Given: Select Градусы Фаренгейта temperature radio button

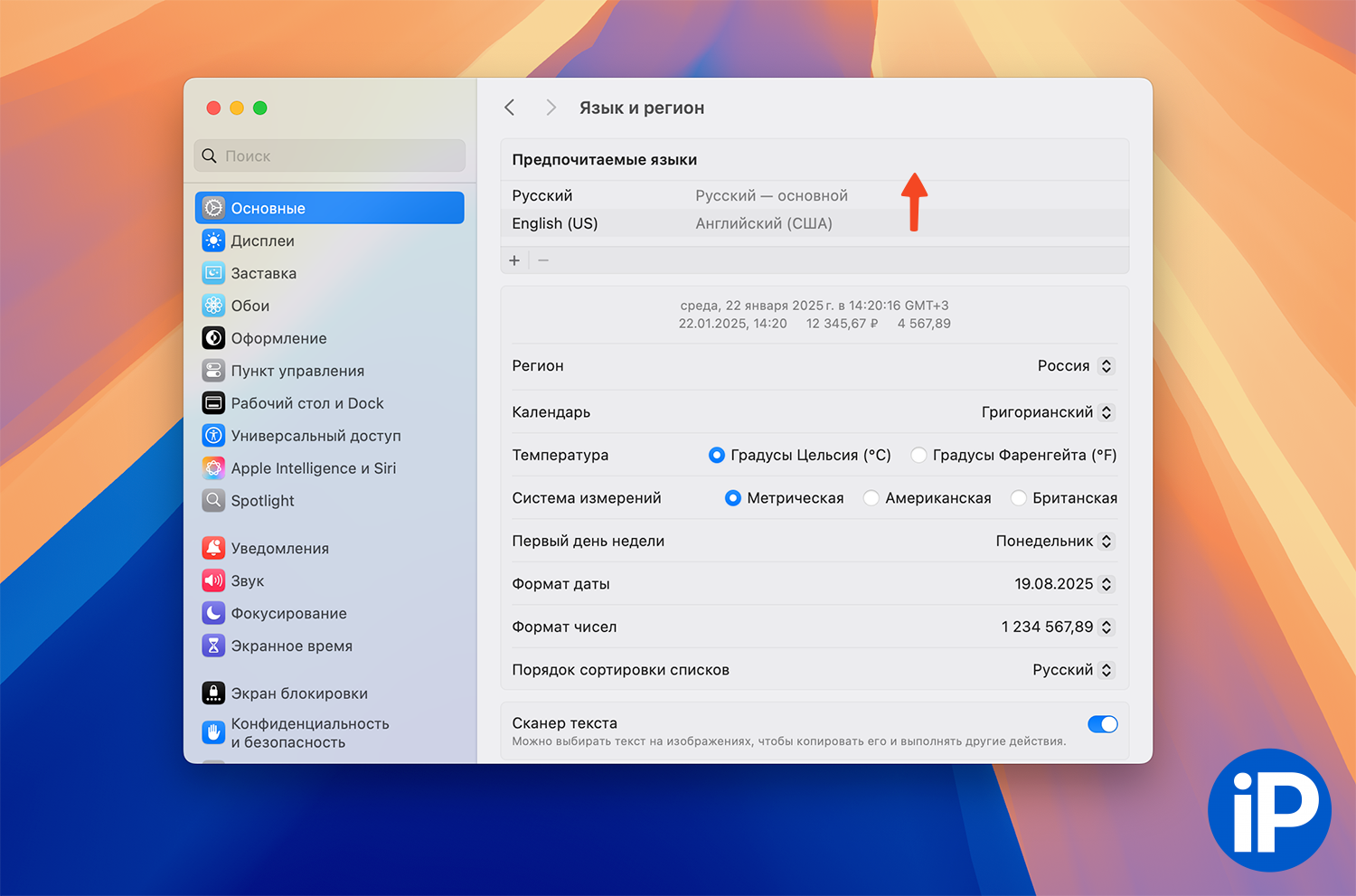Looking at the screenshot, I should (918, 455).
